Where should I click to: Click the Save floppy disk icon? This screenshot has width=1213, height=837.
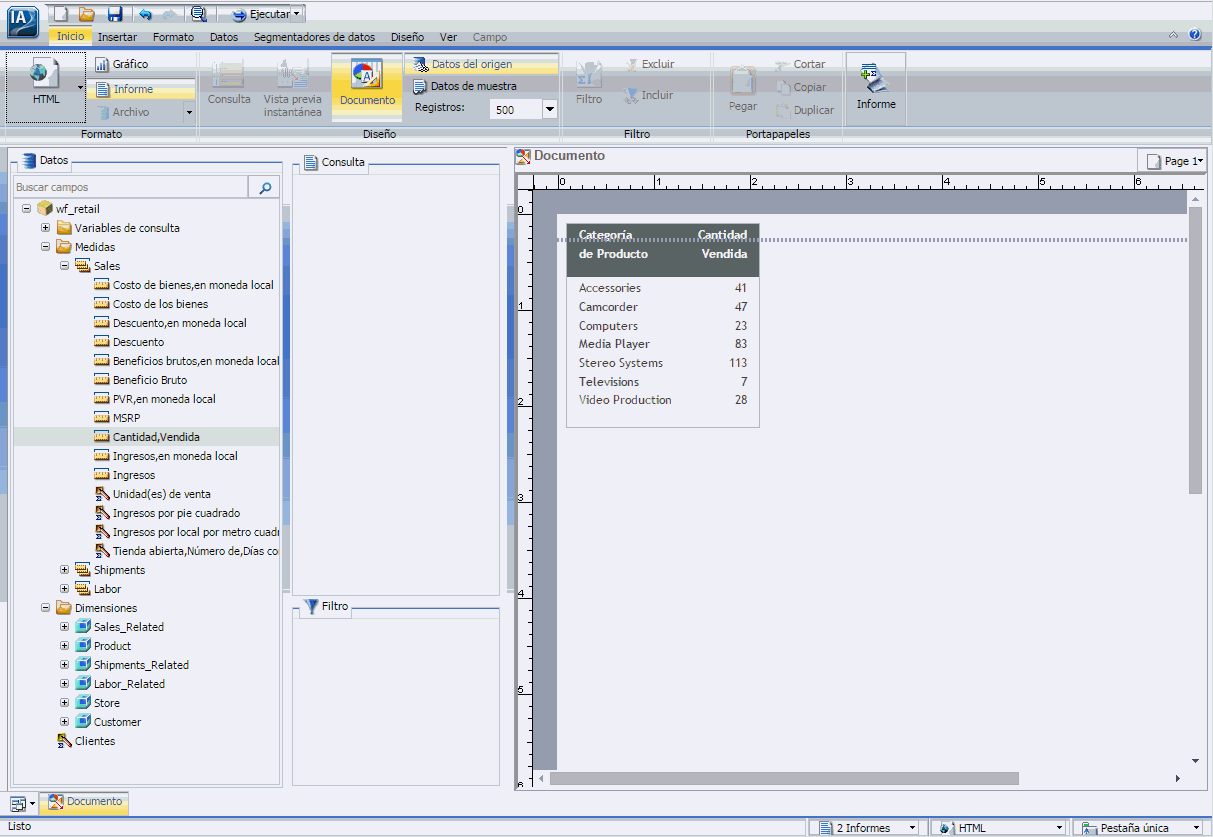(114, 14)
